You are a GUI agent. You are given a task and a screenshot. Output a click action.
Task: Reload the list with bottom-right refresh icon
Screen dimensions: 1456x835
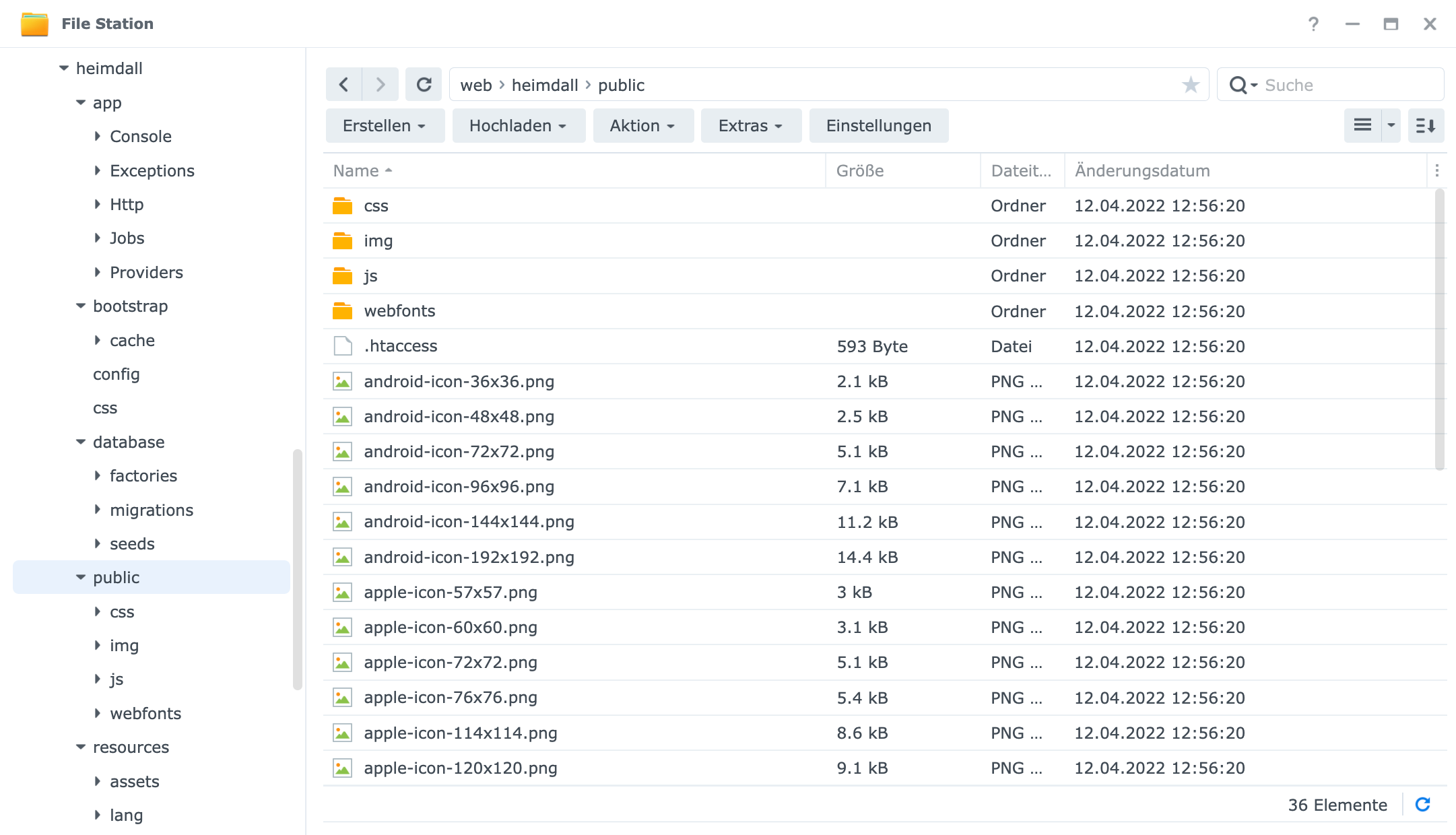click(1422, 804)
